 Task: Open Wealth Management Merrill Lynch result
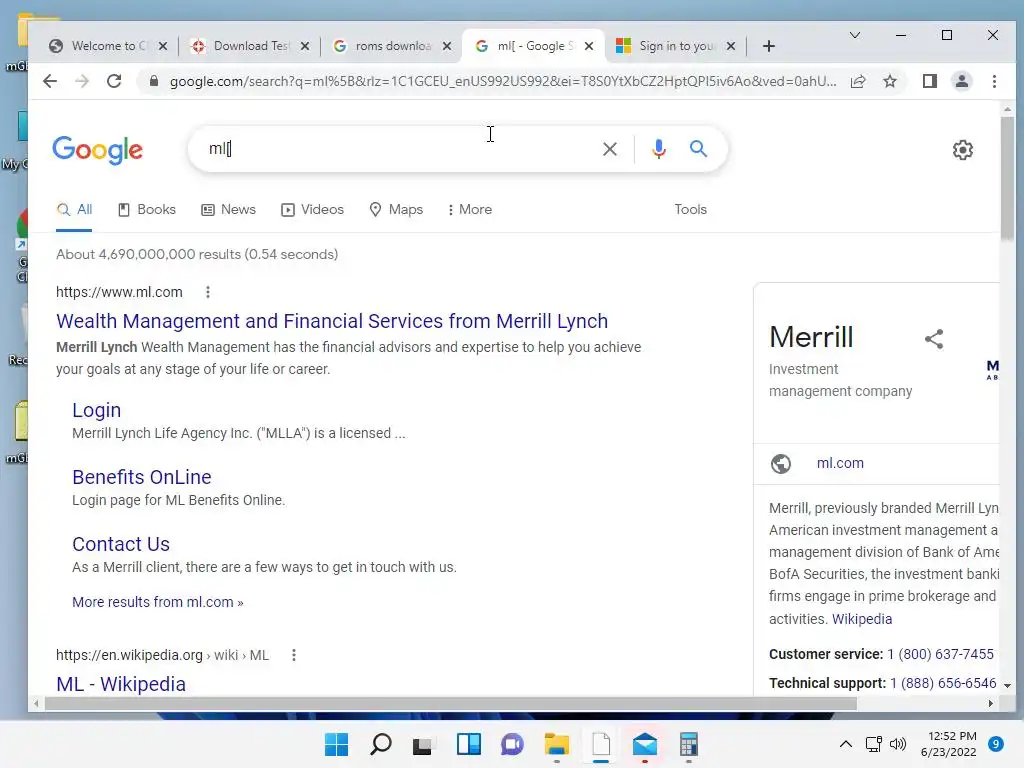(x=332, y=321)
